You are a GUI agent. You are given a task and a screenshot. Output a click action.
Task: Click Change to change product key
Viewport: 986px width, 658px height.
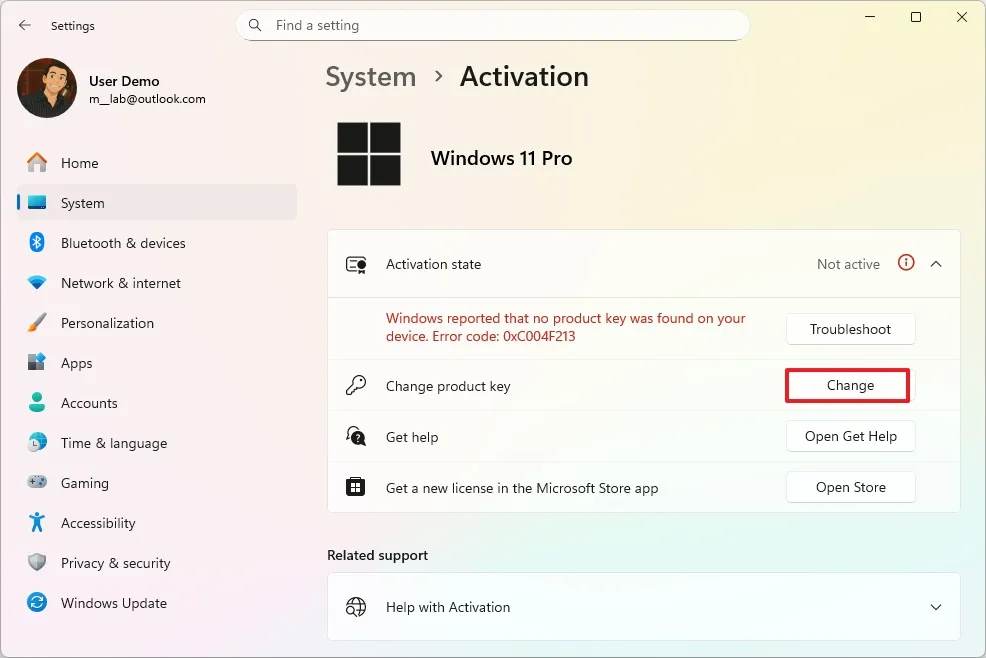point(849,386)
